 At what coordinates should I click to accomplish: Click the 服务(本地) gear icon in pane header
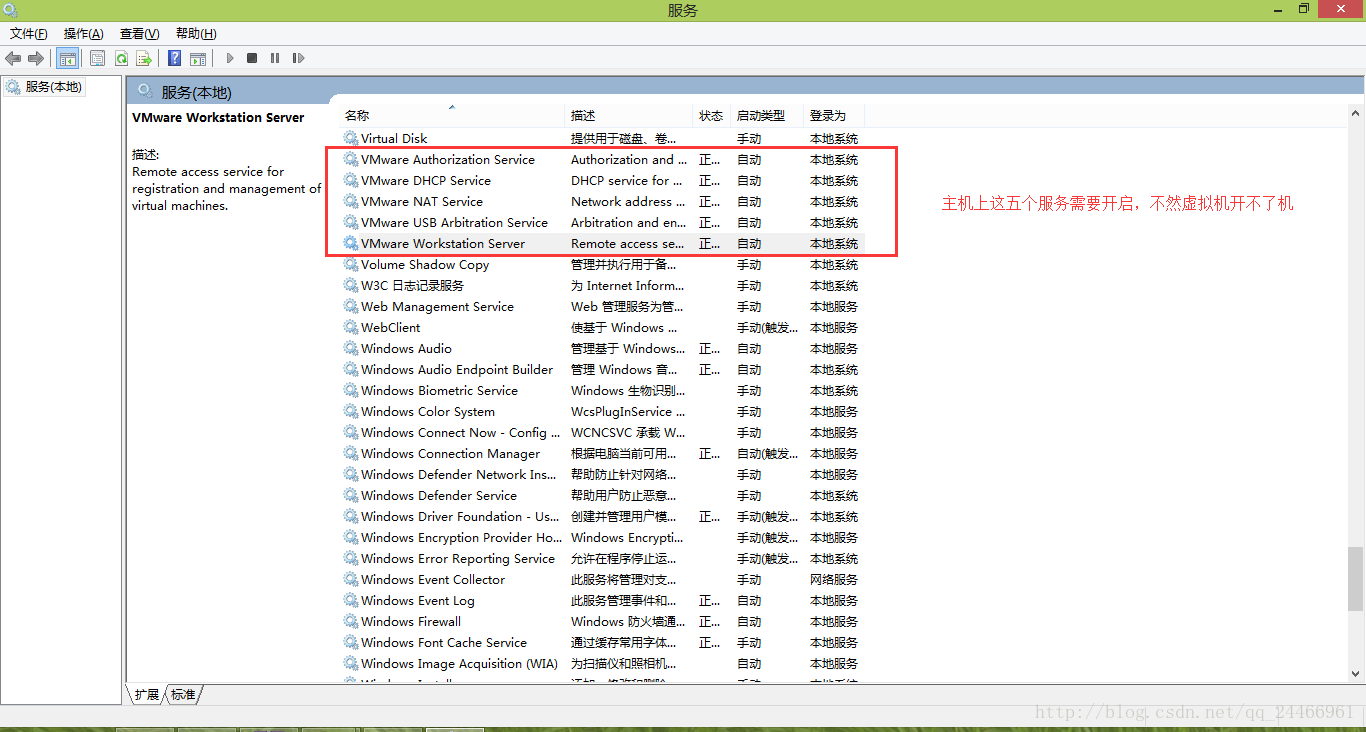click(x=145, y=91)
